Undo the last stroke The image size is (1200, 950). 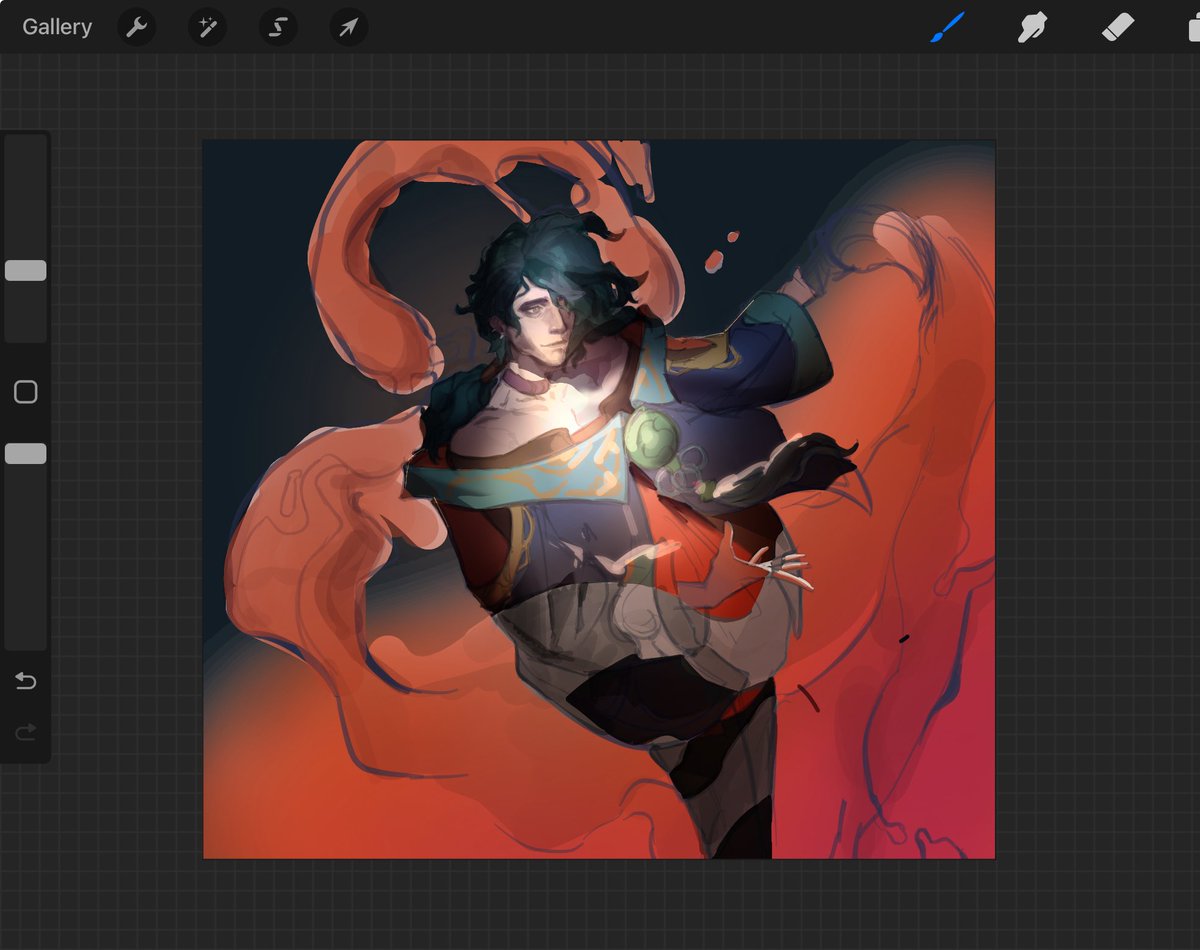tap(26, 681)
